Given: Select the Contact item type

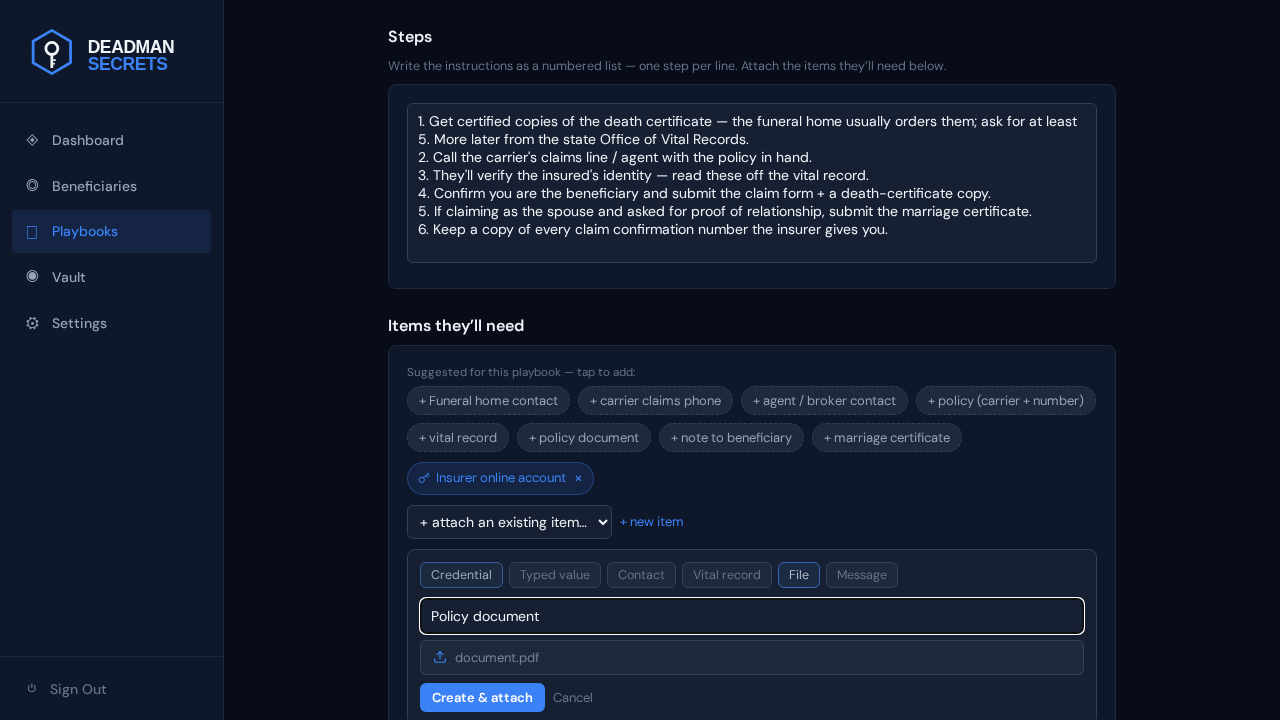Looking at the screenshot, I should coord(641,575).
